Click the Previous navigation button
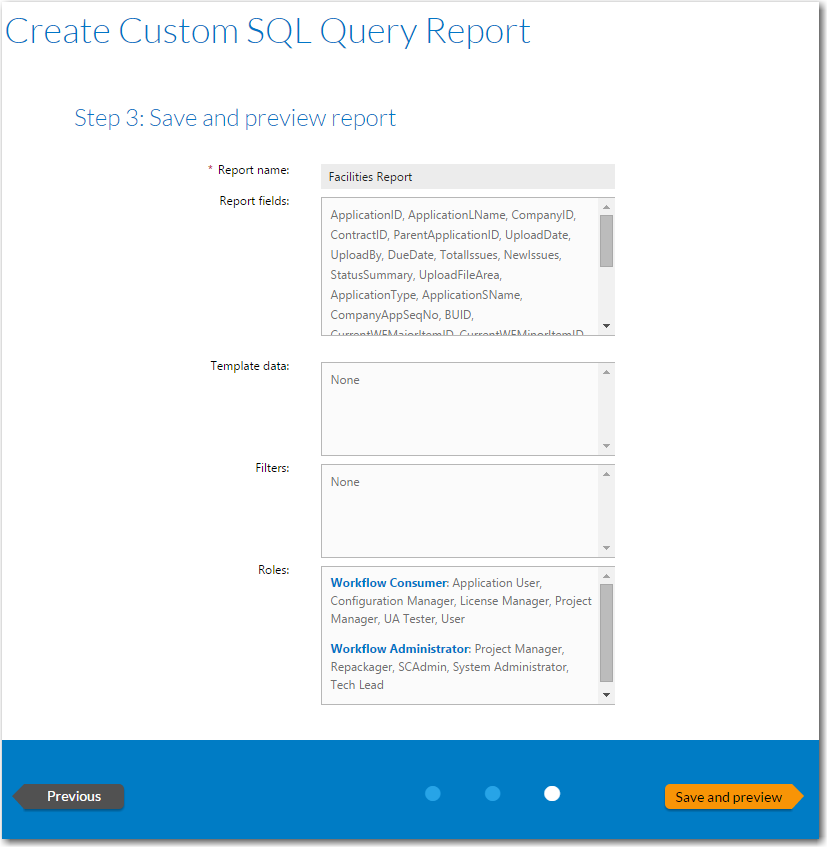The image size is (827, 847). [68, 796]
